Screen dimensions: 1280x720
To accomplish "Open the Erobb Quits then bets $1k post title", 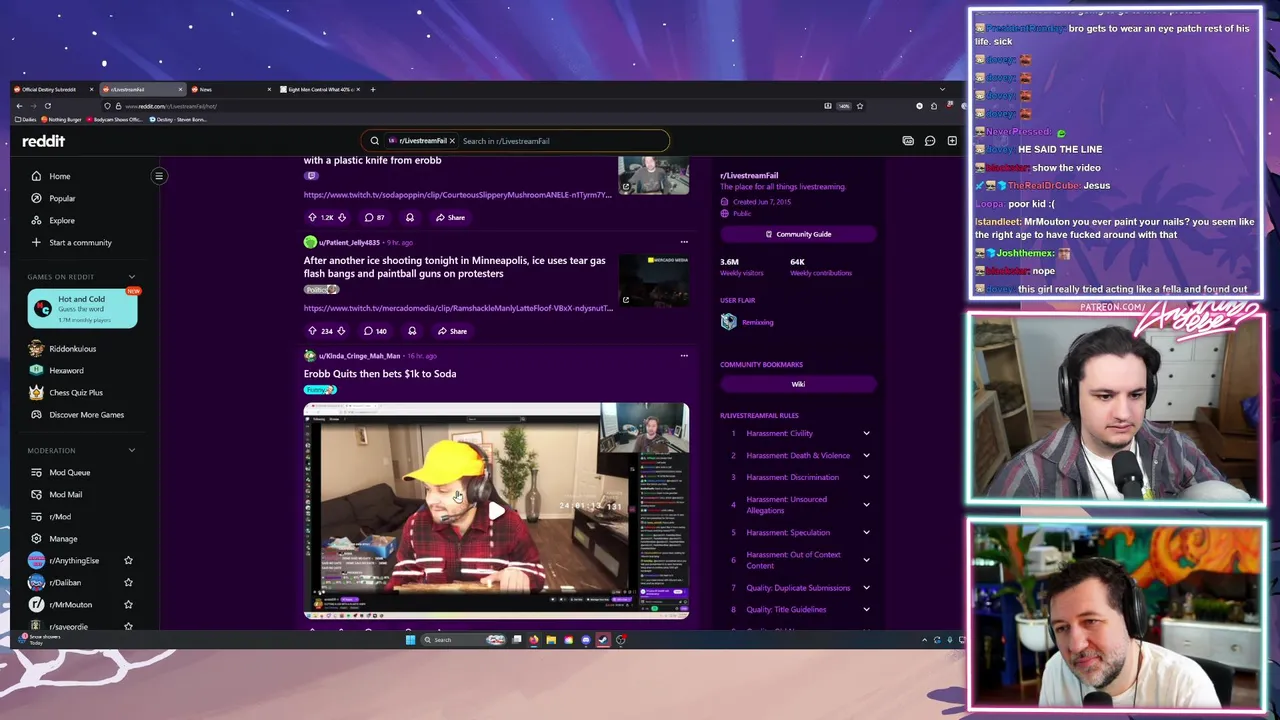I will [x=380, y=374].
